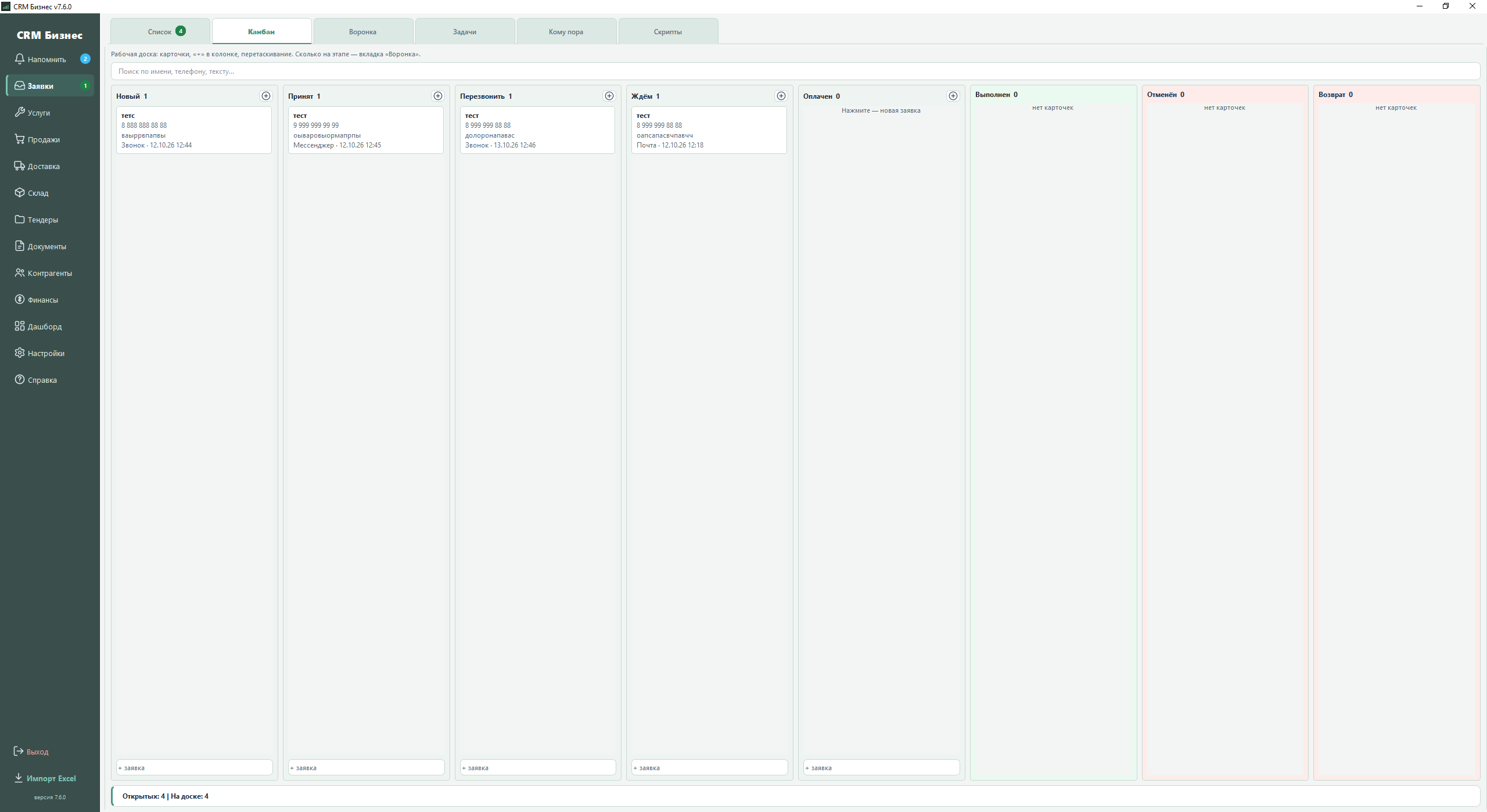Add card with plus in Новый column

(266, 96)
